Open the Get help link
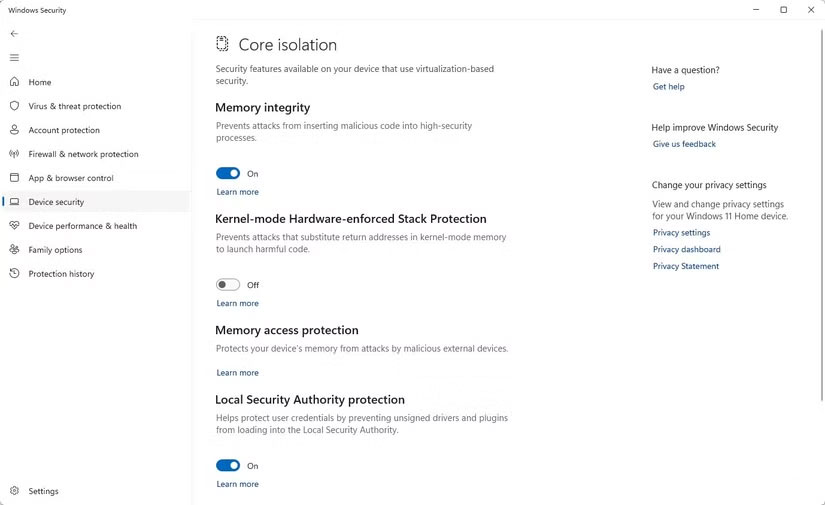 pyautogui.click(x=668, y=87)
